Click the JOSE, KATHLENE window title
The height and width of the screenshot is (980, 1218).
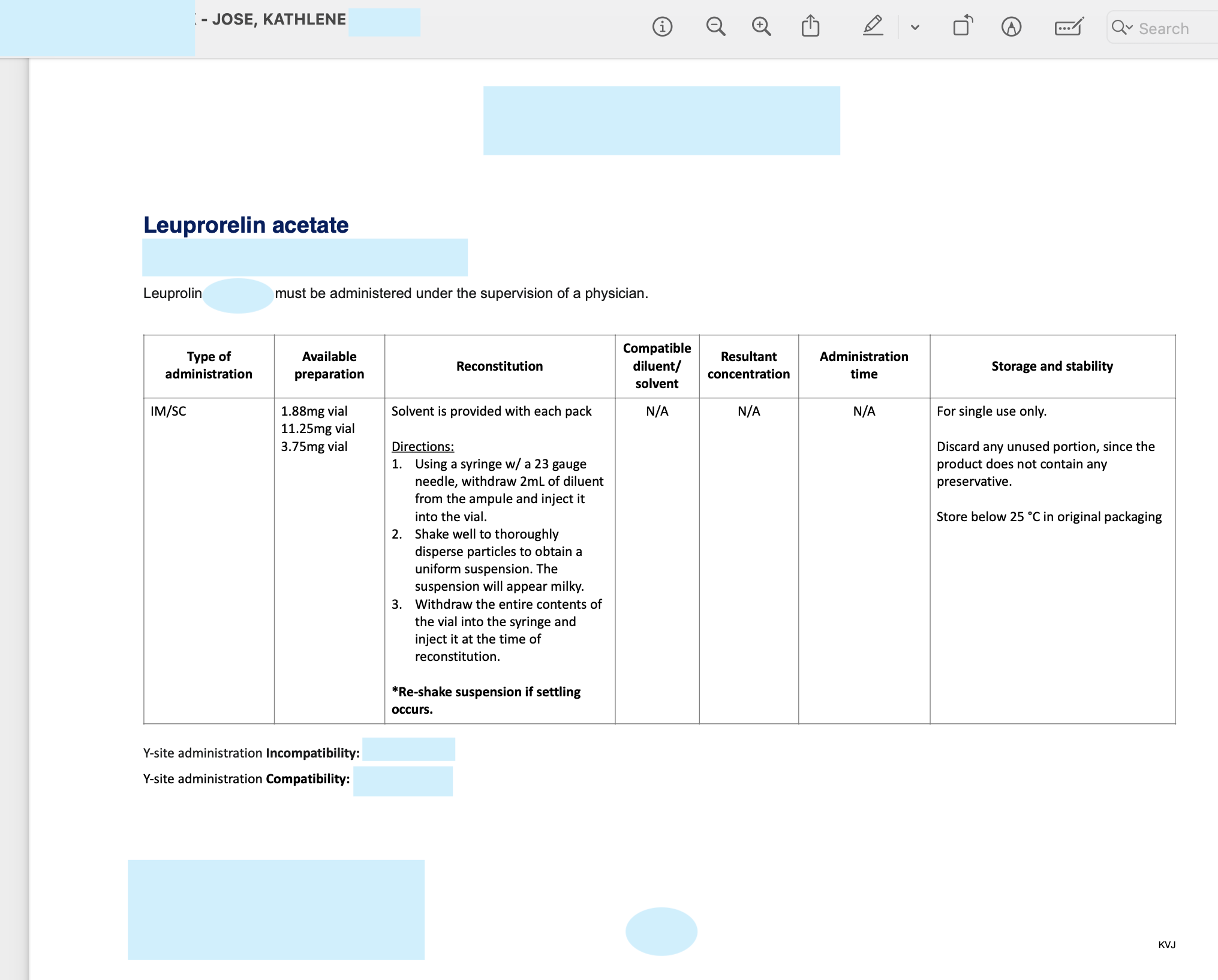279,19
